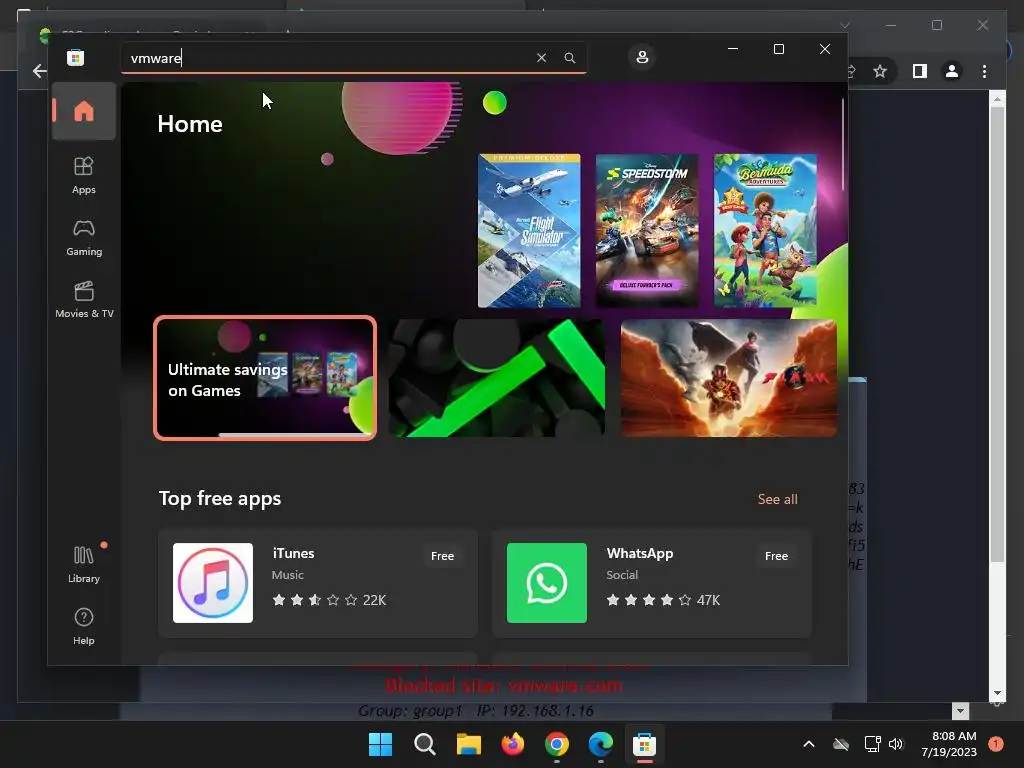Click Chrome page vertical scrollbar
This screenshot has height=768, width=1024.
point(997,333)
